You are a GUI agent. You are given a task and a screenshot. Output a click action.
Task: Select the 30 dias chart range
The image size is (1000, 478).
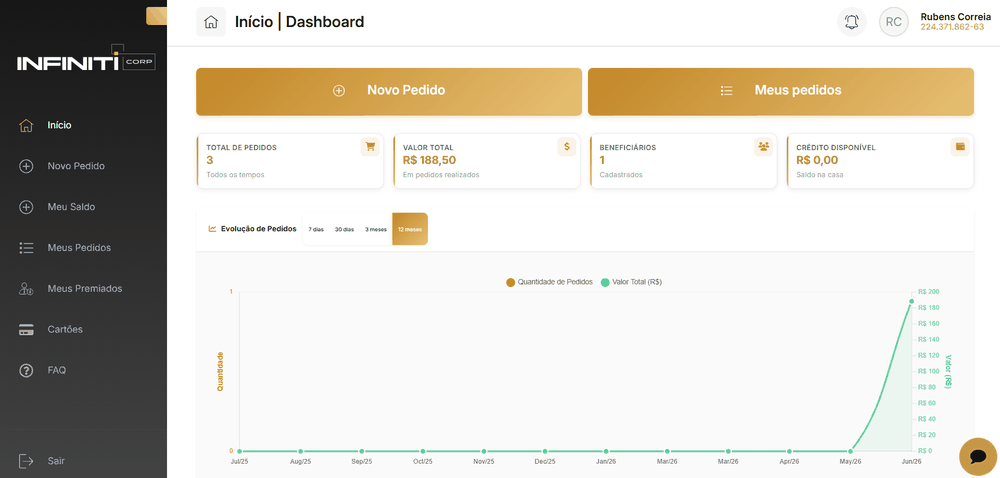click(344, 229)
